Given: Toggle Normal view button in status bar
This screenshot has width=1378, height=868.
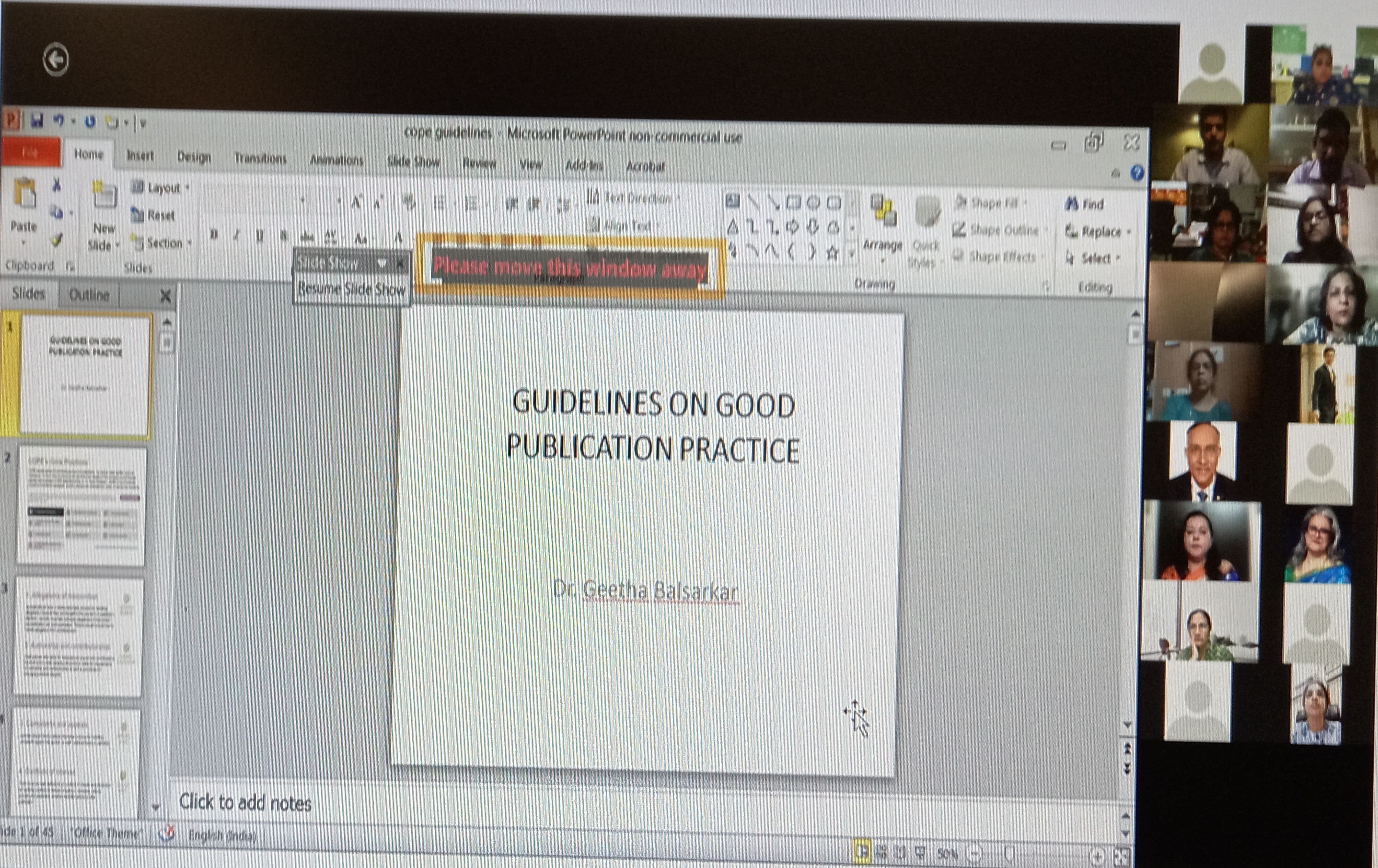Looking at the screenshot, I should tap(861, 852).
